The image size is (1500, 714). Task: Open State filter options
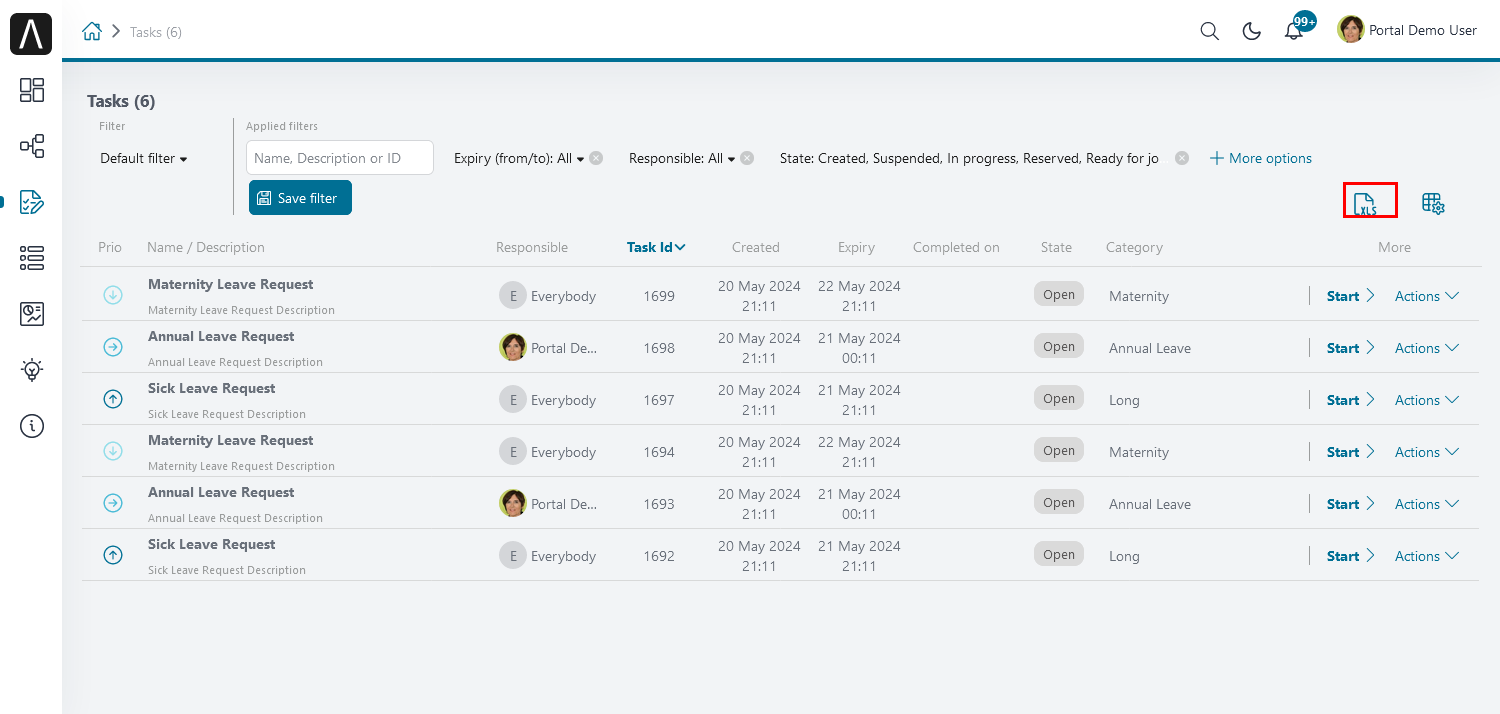tap(969, 158)
